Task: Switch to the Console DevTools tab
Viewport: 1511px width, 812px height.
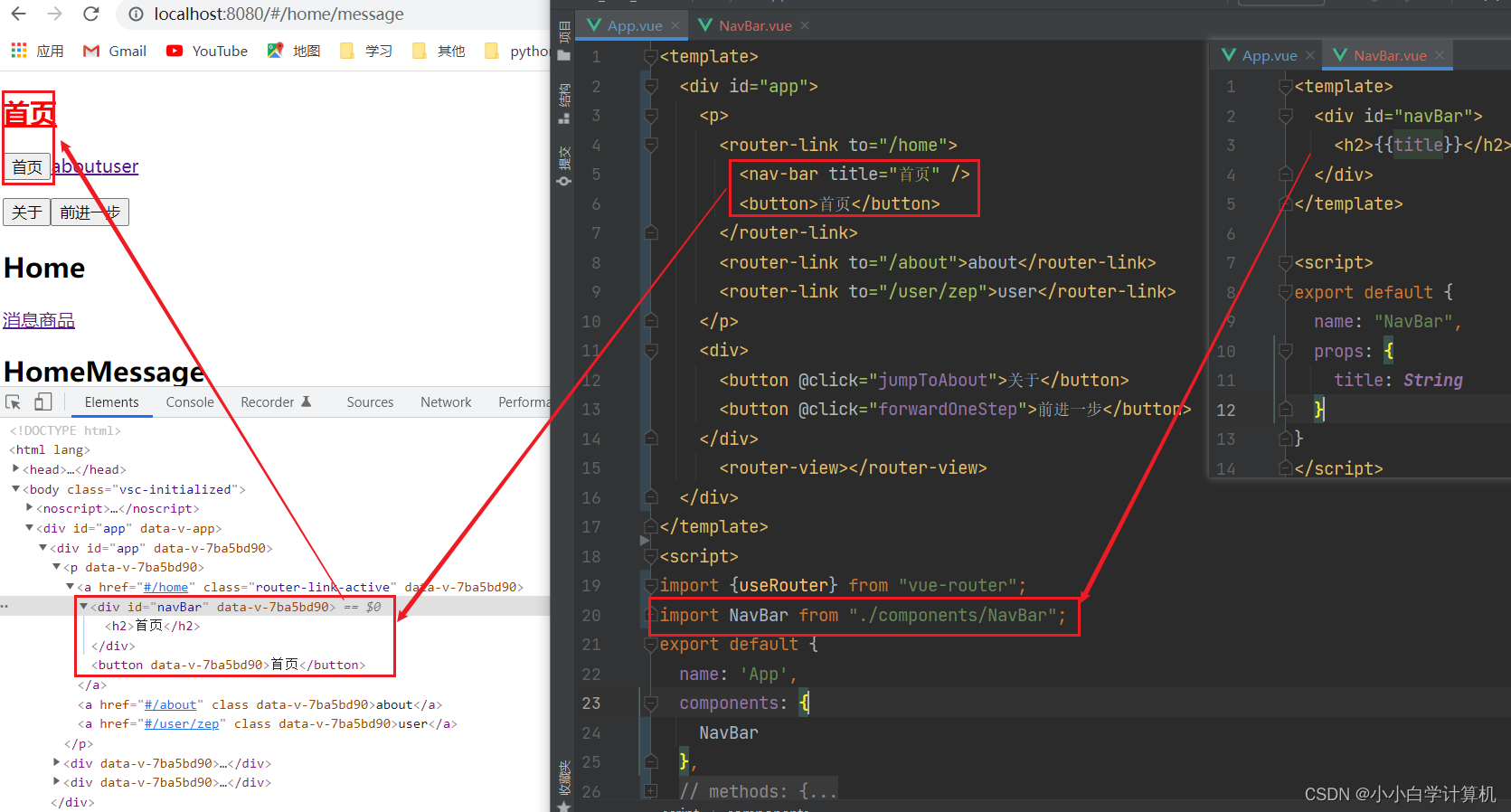Action: point(190,402)
